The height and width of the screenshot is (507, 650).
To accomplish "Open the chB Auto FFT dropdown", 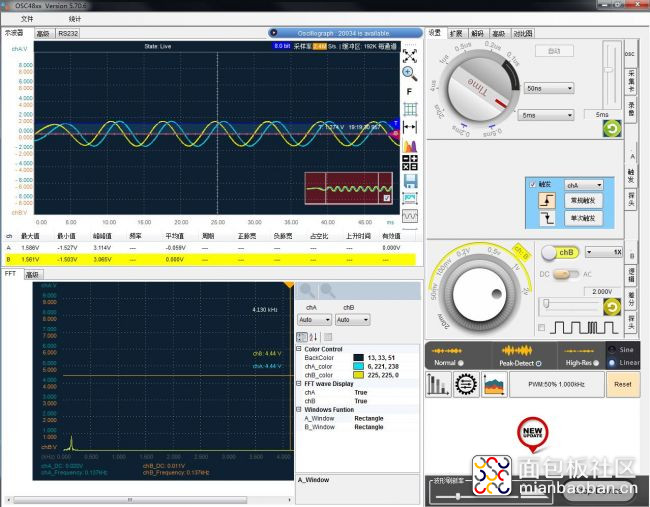I will point(353,320).
